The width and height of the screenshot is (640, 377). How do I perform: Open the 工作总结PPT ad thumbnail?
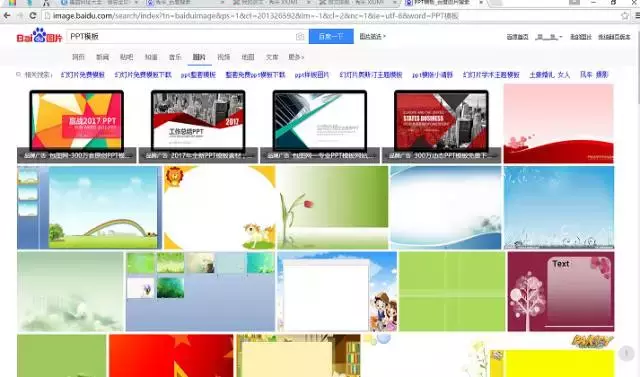tap(198, 124)
